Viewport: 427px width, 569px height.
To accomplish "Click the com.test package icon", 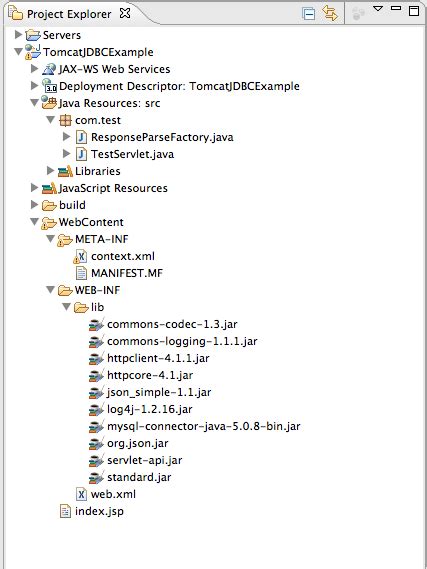I will coord(65,120).
